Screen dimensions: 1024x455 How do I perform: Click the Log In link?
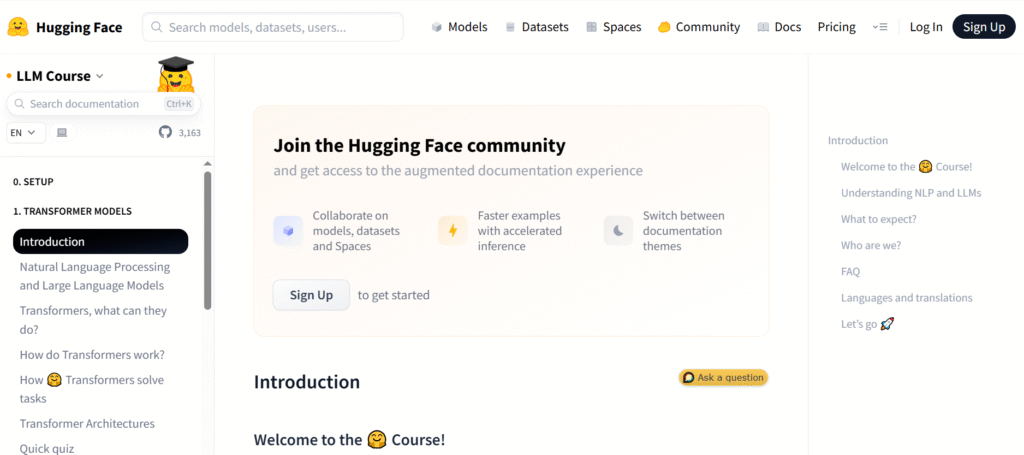point(926,27)
